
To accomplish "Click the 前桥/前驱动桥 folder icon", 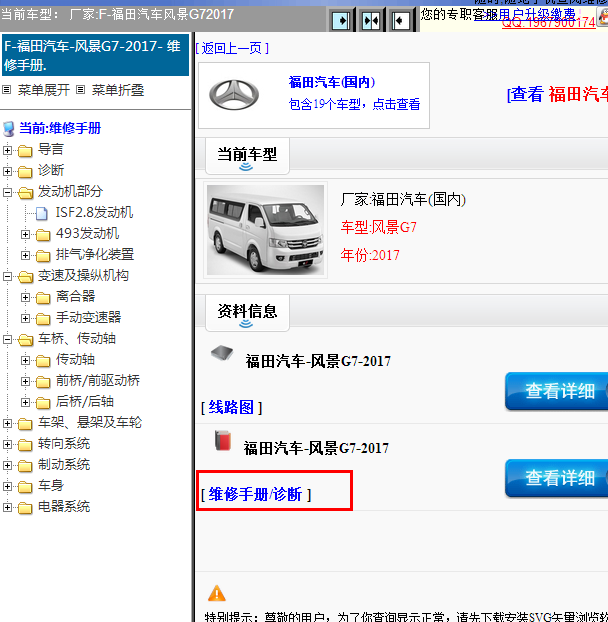I will (43, 381).
